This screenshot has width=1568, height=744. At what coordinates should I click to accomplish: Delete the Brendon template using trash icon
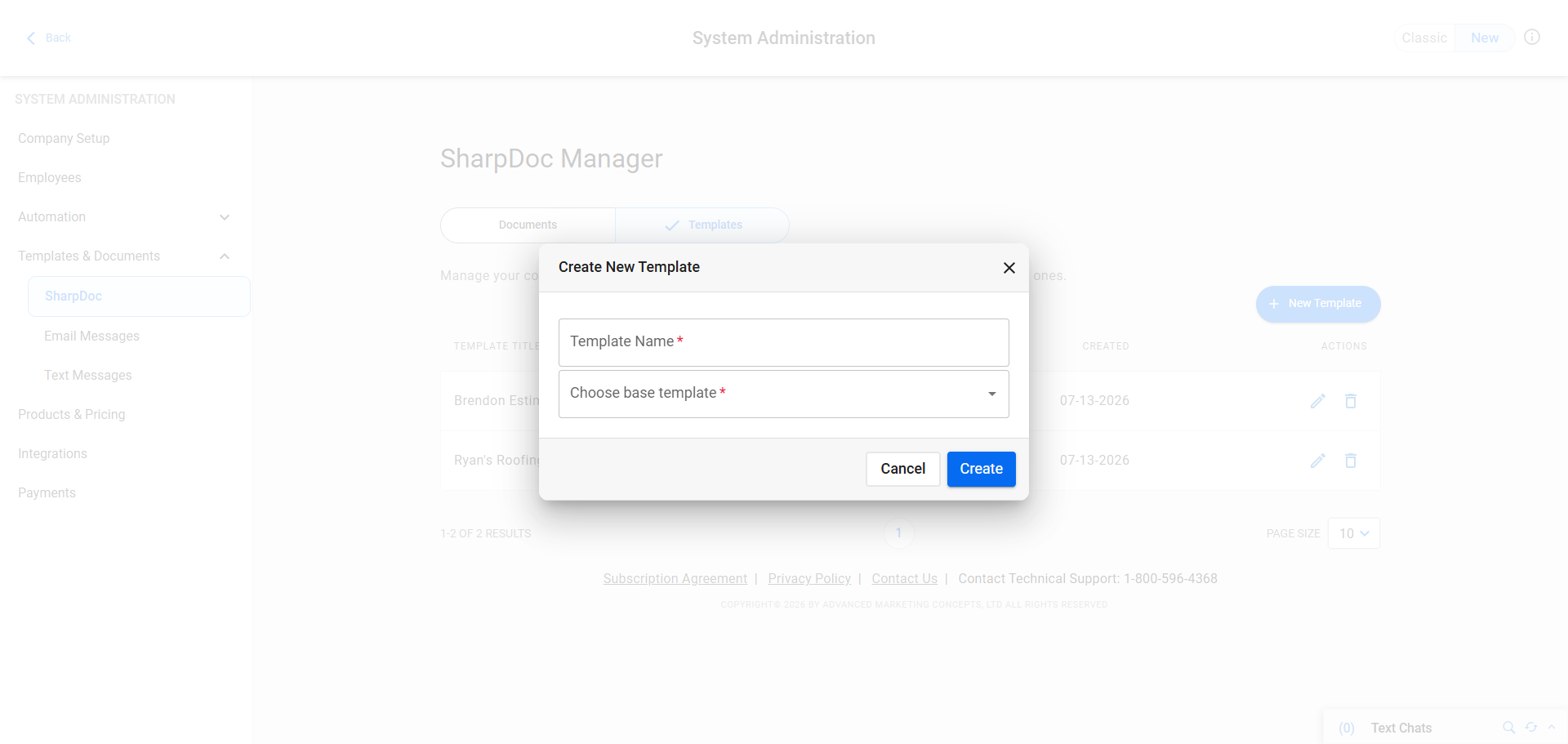1351,401
